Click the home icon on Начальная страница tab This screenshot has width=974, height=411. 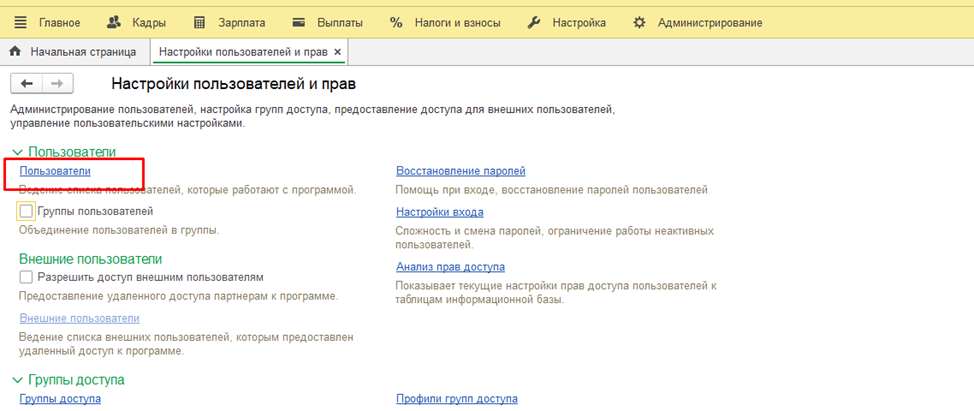[x=16, y=51]
